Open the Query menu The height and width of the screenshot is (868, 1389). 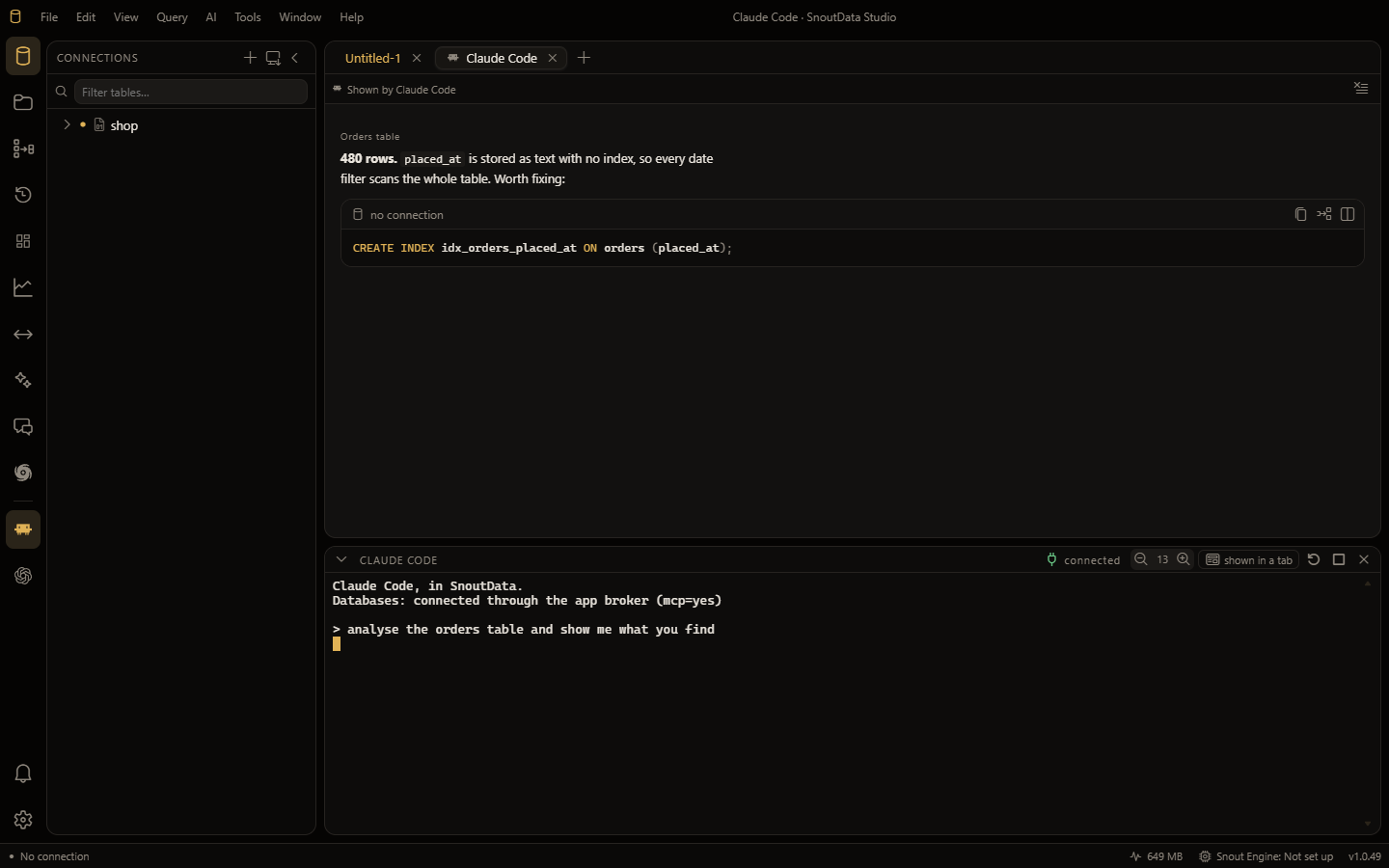tap(172, 17)
